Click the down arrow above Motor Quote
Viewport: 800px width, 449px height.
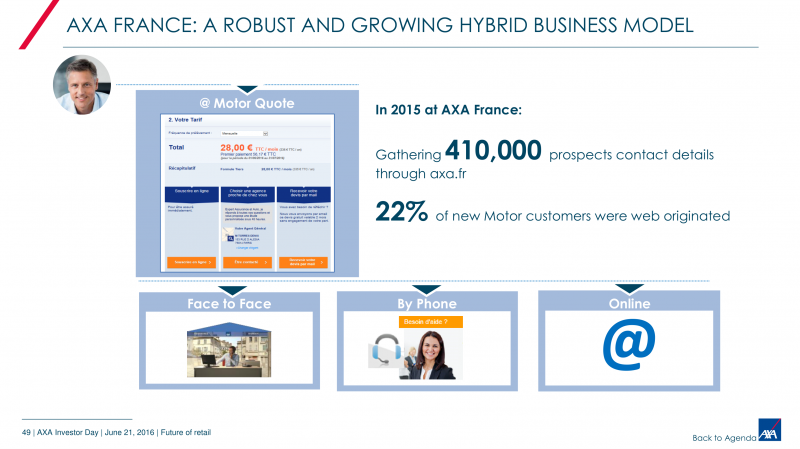click(247, 89)
